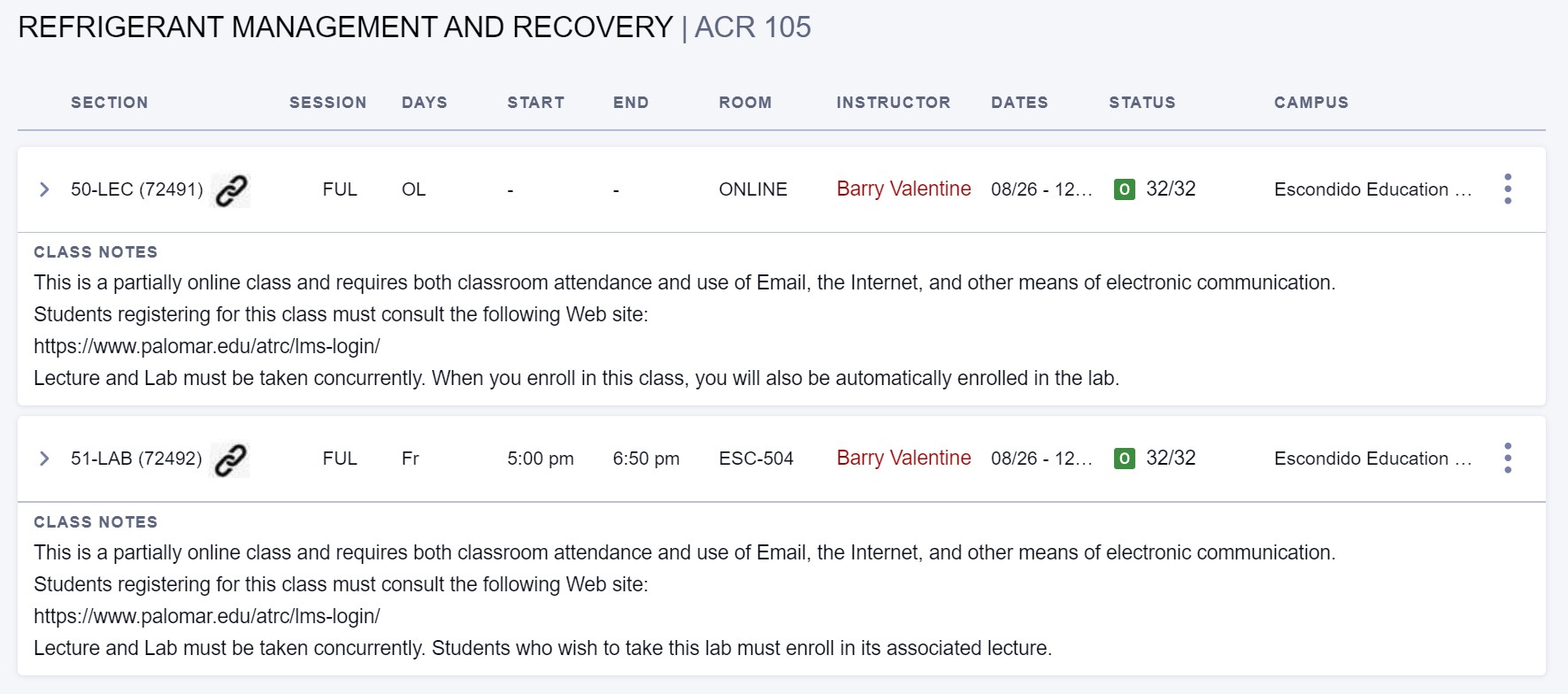This screenshot has width=1568, height=694.
Task: Open the palomar.edu URL in lecture class notes
Action: (x=207, y=346)
